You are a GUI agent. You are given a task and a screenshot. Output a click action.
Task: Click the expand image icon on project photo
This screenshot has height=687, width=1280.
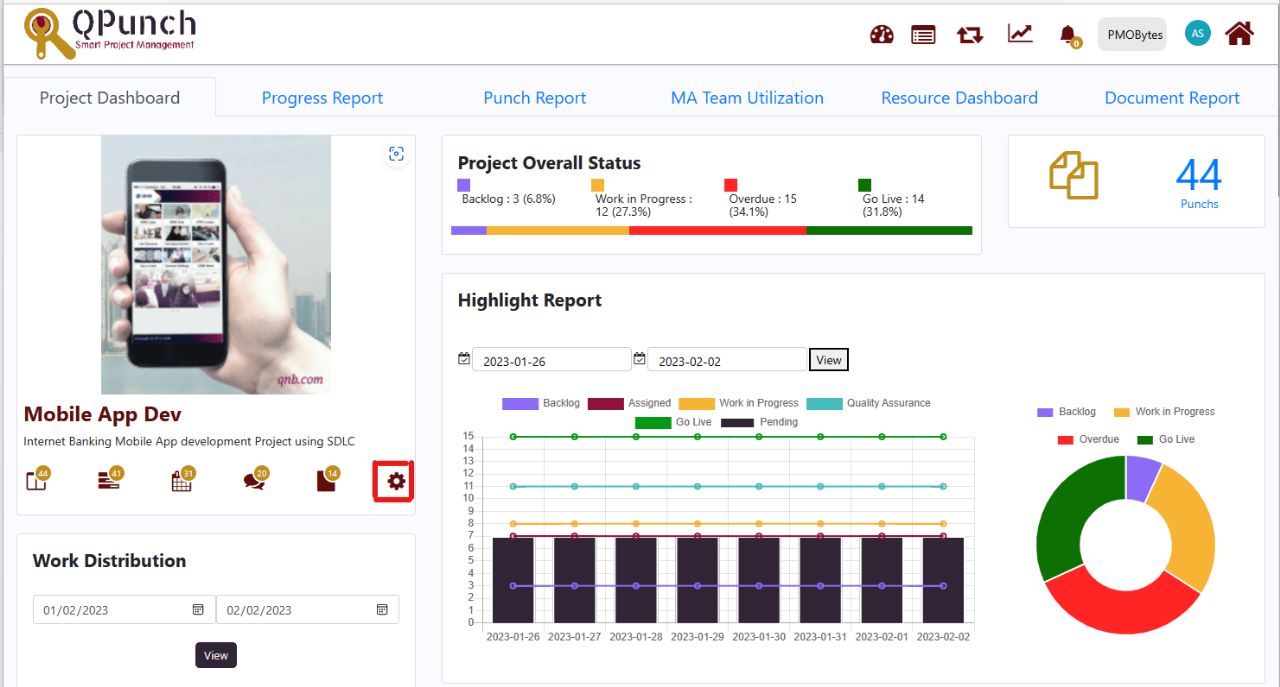coord(397,153)
